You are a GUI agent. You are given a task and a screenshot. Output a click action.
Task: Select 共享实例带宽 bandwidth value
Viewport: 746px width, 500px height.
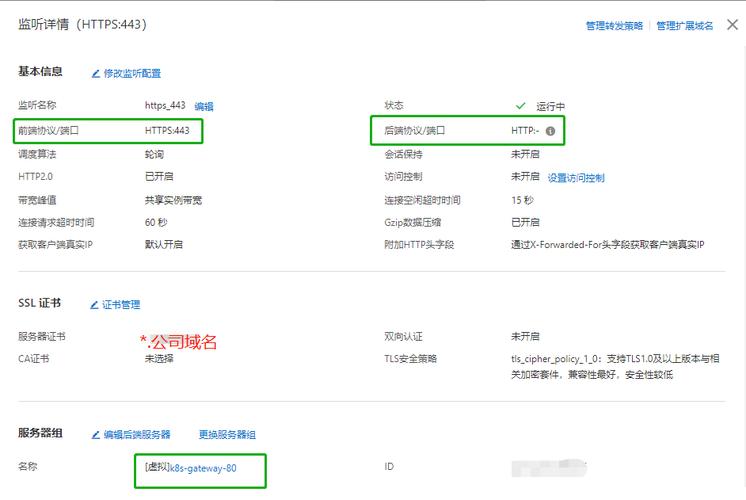pos(173,200)
